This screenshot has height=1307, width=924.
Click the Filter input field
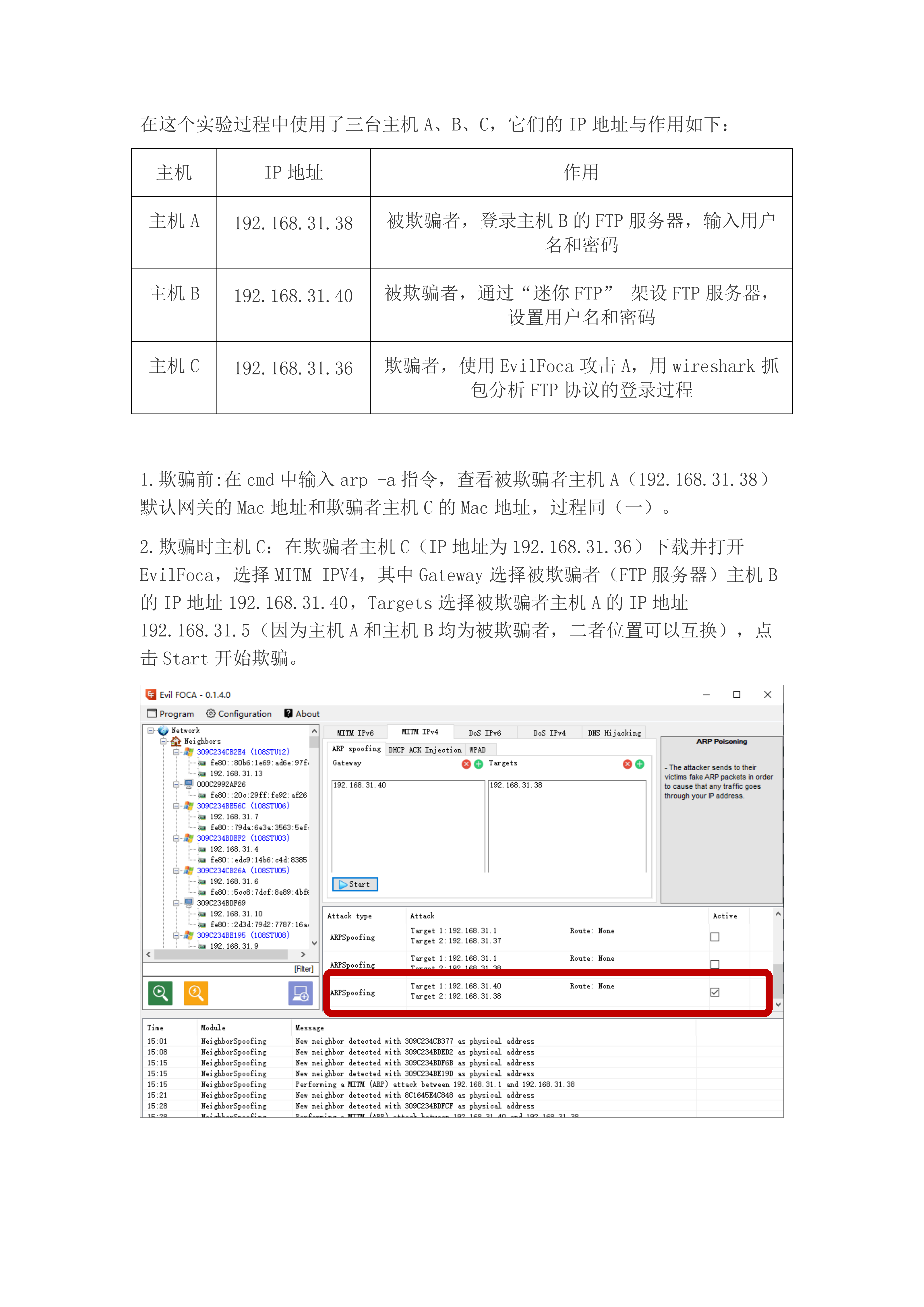click(x=228, y=969)
